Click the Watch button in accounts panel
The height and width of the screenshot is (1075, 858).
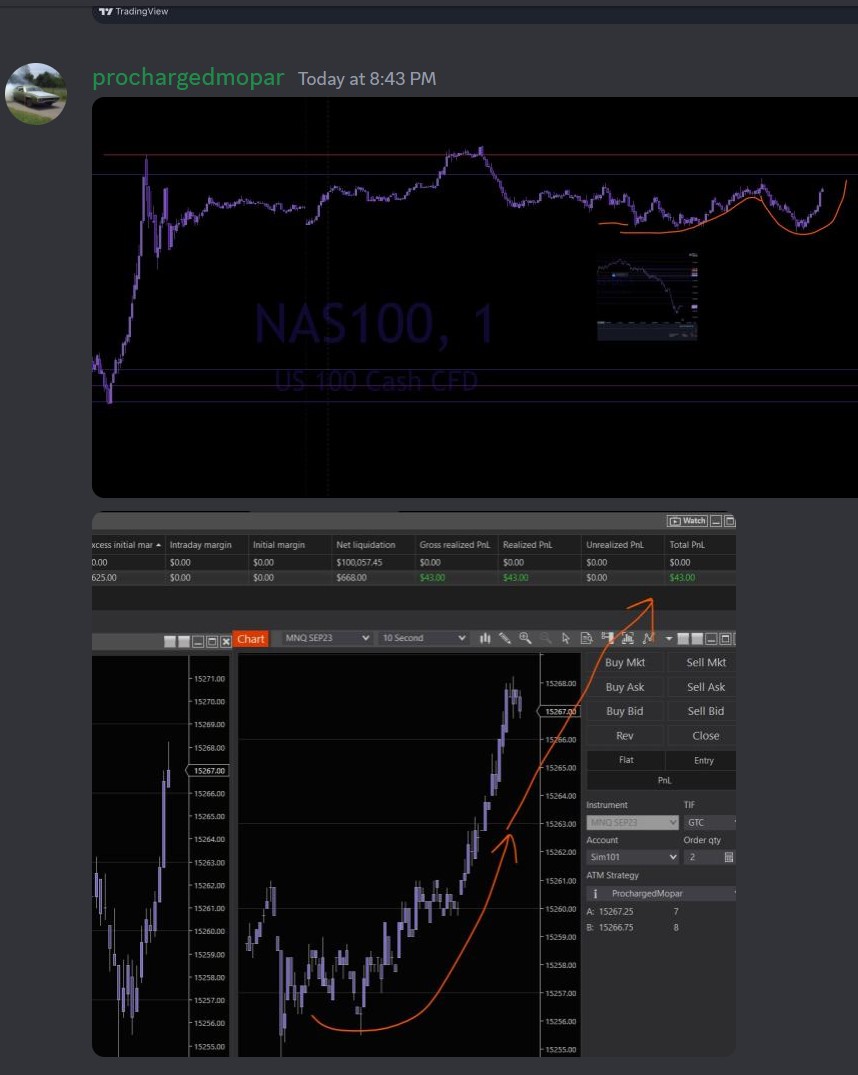(687, 521)
